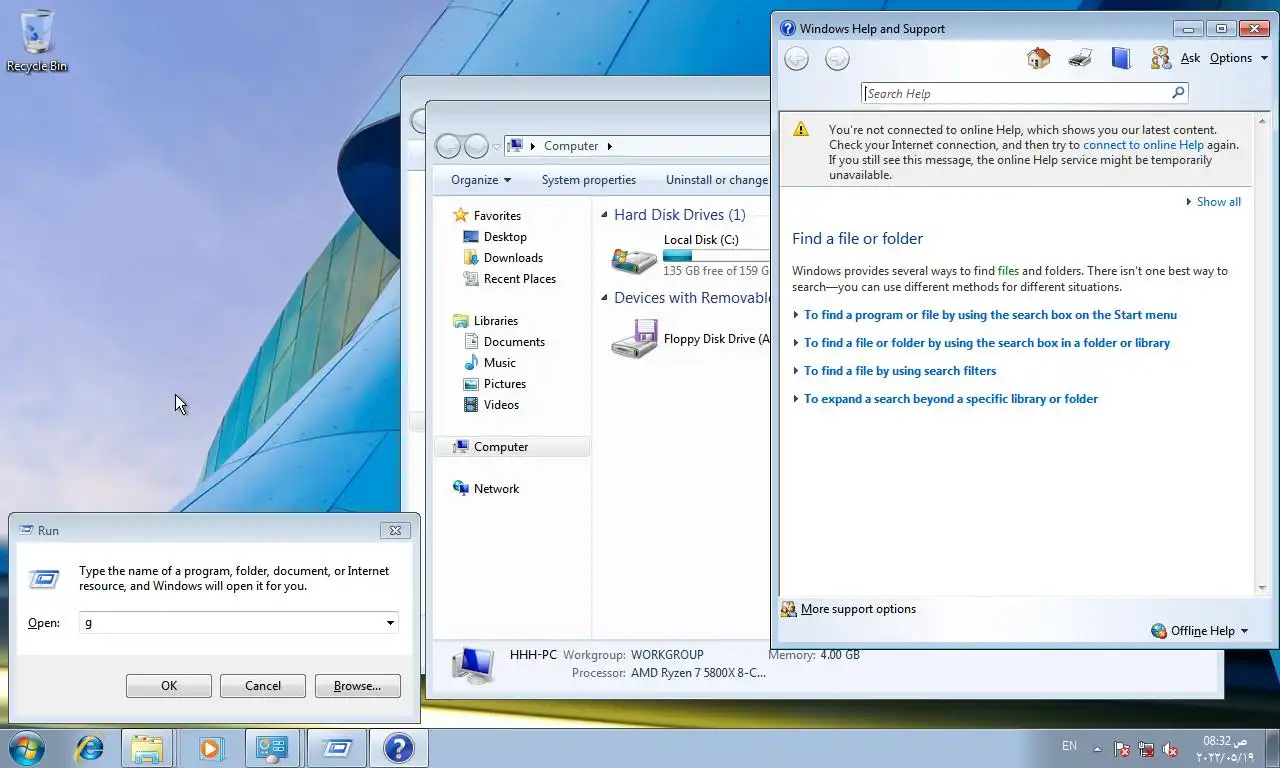
Task: Select Recent Places under Favorites
Action: [x=520, y=279]
